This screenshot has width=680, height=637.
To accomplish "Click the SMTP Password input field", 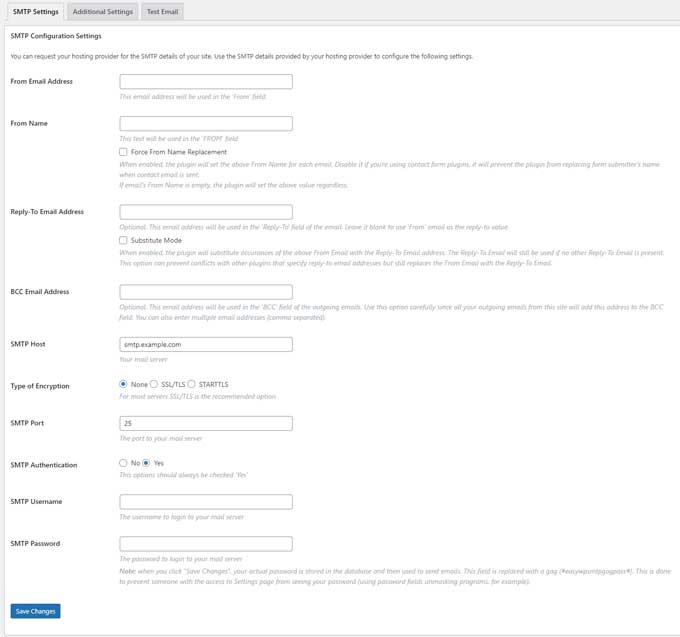I will pos(206,544).
